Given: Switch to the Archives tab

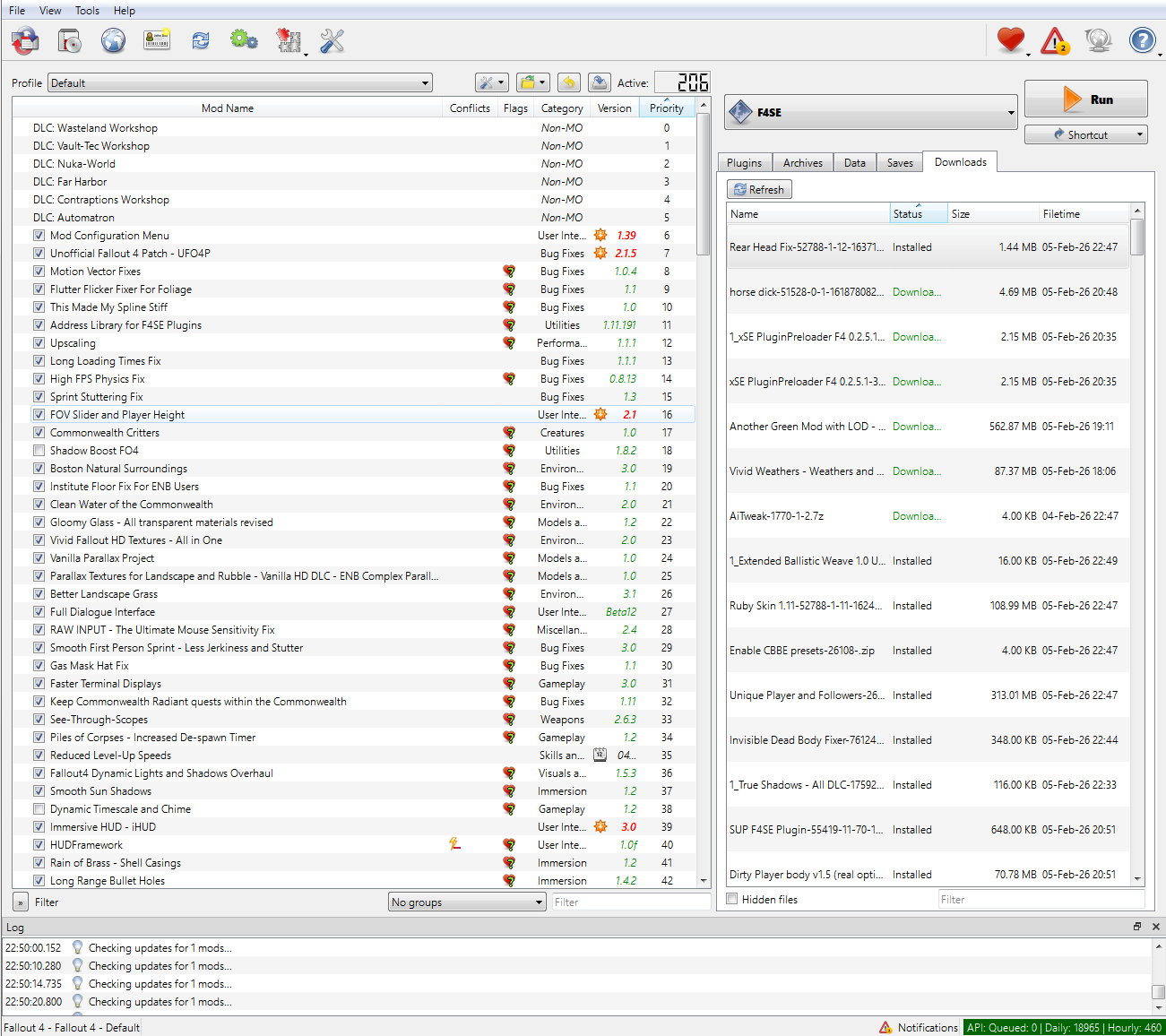Looking at the screenshot, I should (803, 162).
